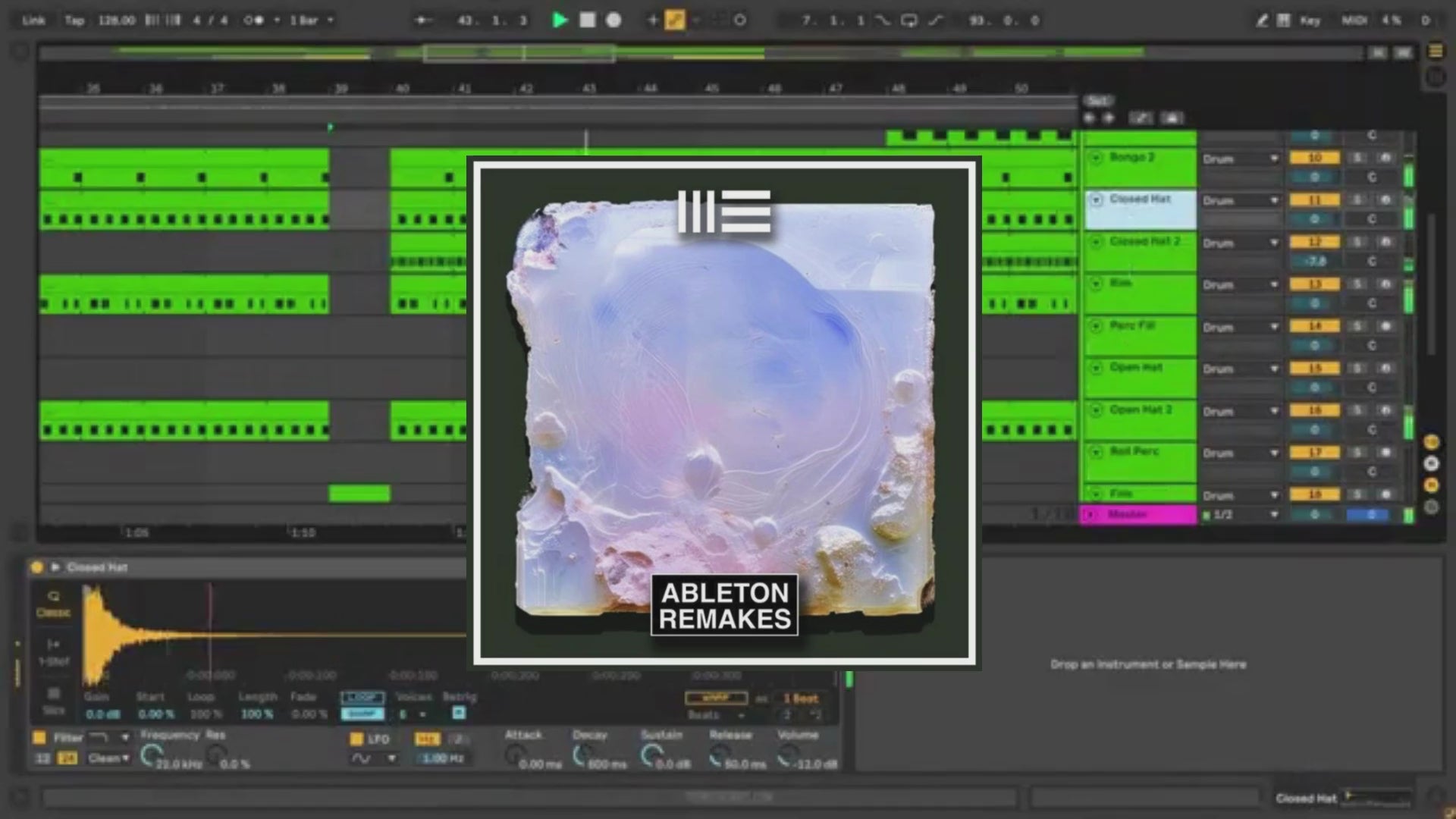1456x819 pixels.
Task: Click the Tap tempo button
Action: [74, 20]
